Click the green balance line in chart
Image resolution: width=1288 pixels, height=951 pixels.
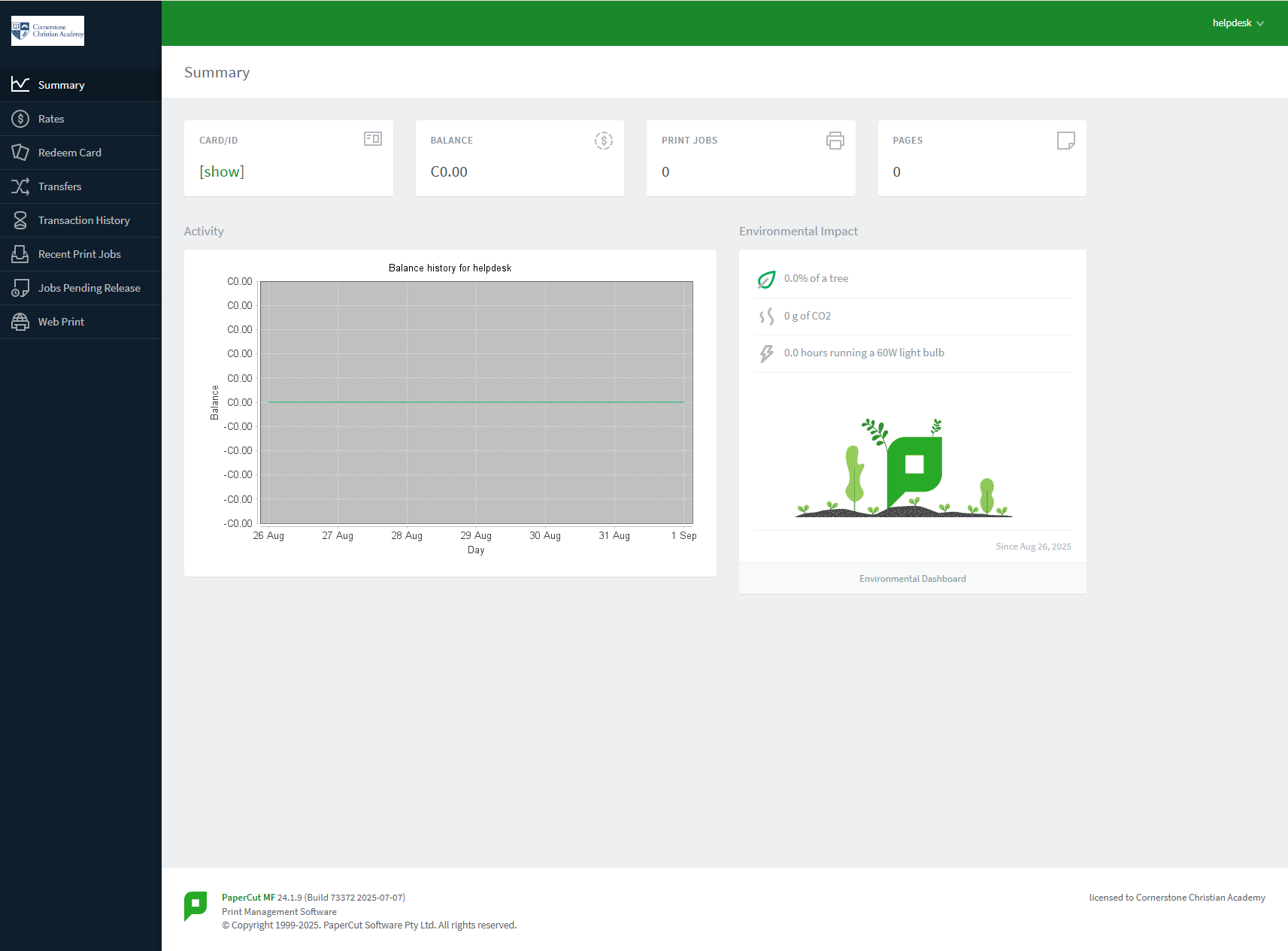pos(476,402)
